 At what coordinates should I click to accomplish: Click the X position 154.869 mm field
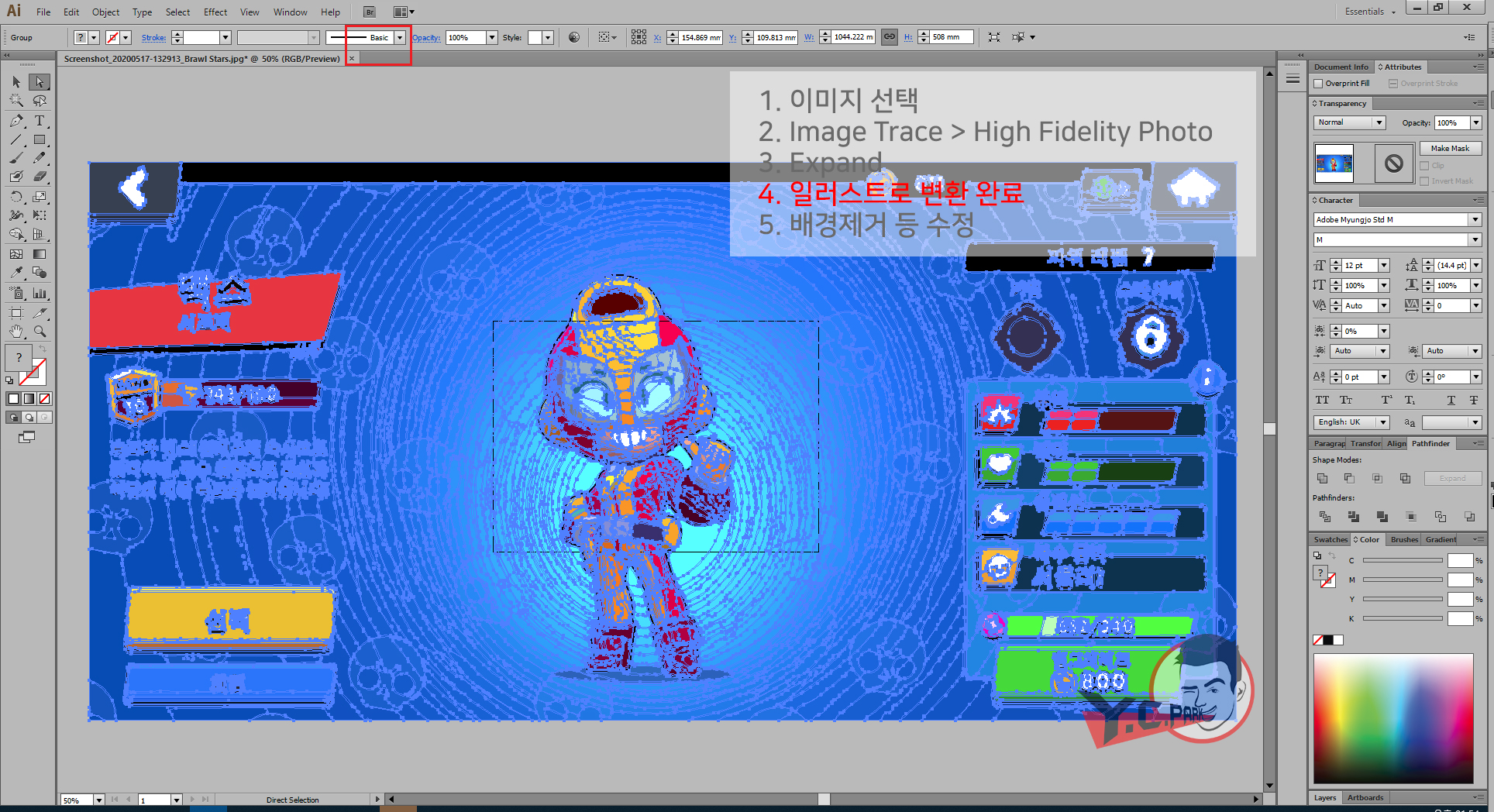tap(700, 37)
